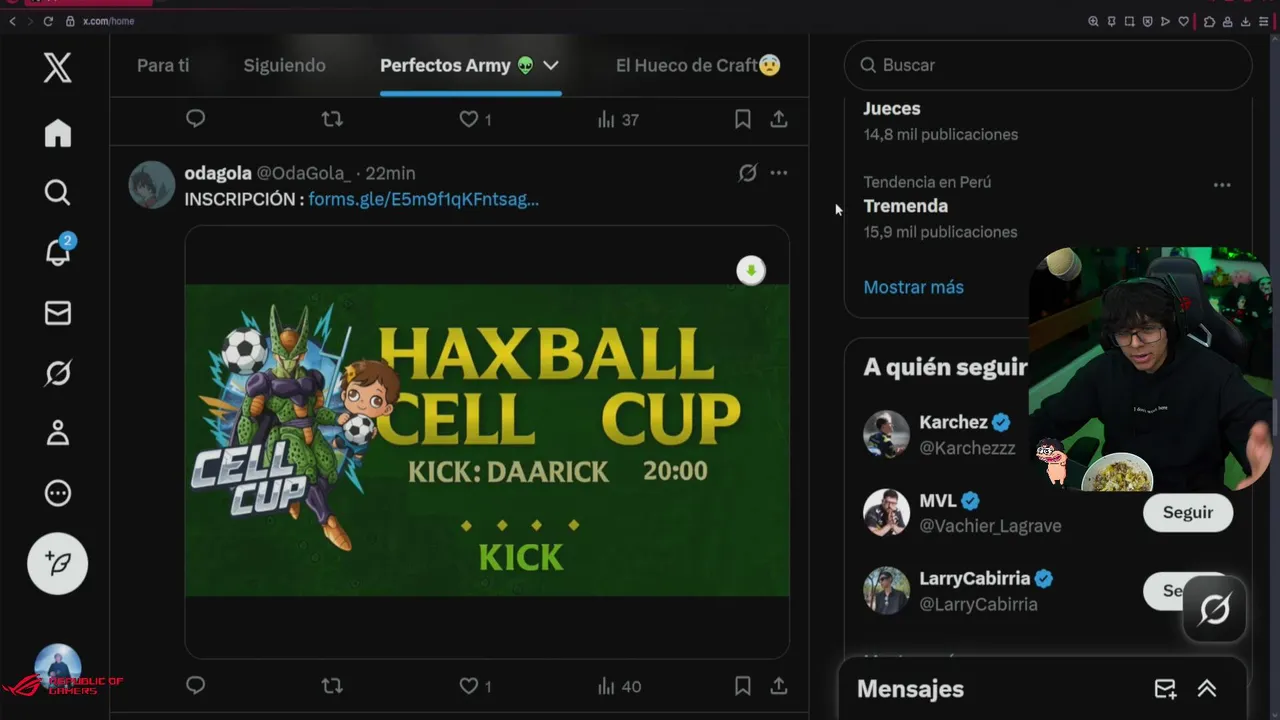
Task: Open the odagola display name
Action: (218, 173)
